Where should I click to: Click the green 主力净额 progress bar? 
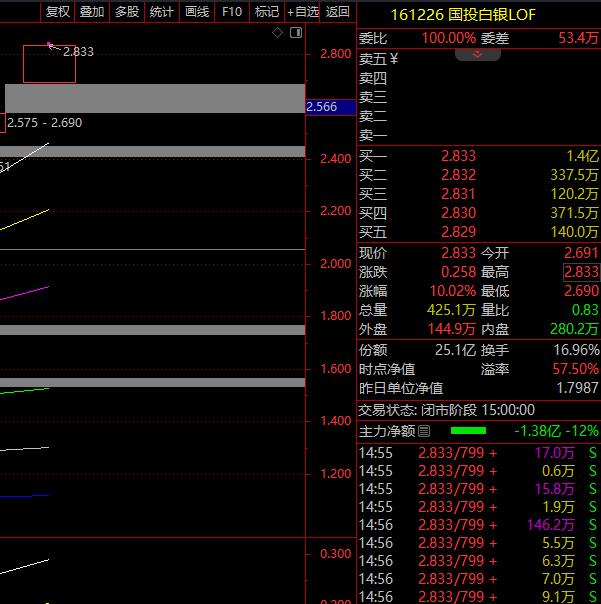468,431
